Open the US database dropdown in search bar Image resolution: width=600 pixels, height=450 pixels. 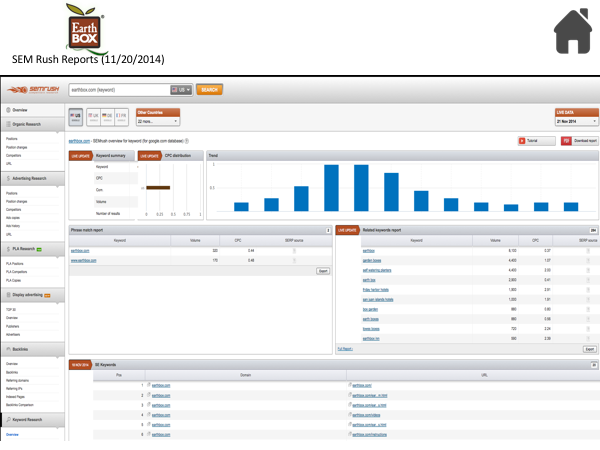click(181, 90)
